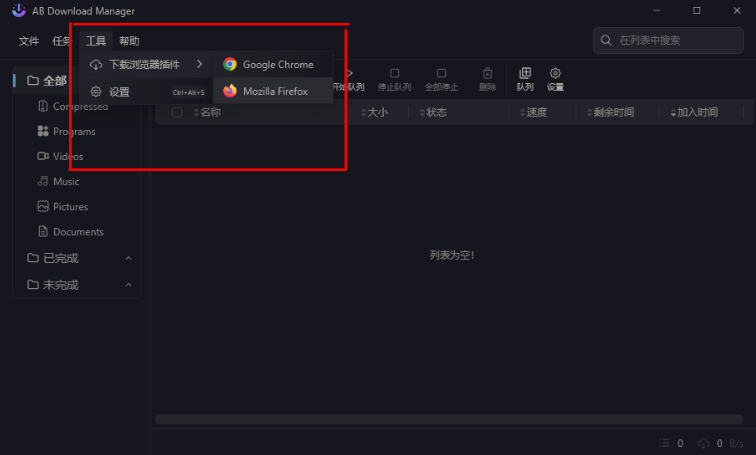Click the Google Chrome icon in the submenu
The width and height of the screenshot is (756, 455).
point(230,64)
